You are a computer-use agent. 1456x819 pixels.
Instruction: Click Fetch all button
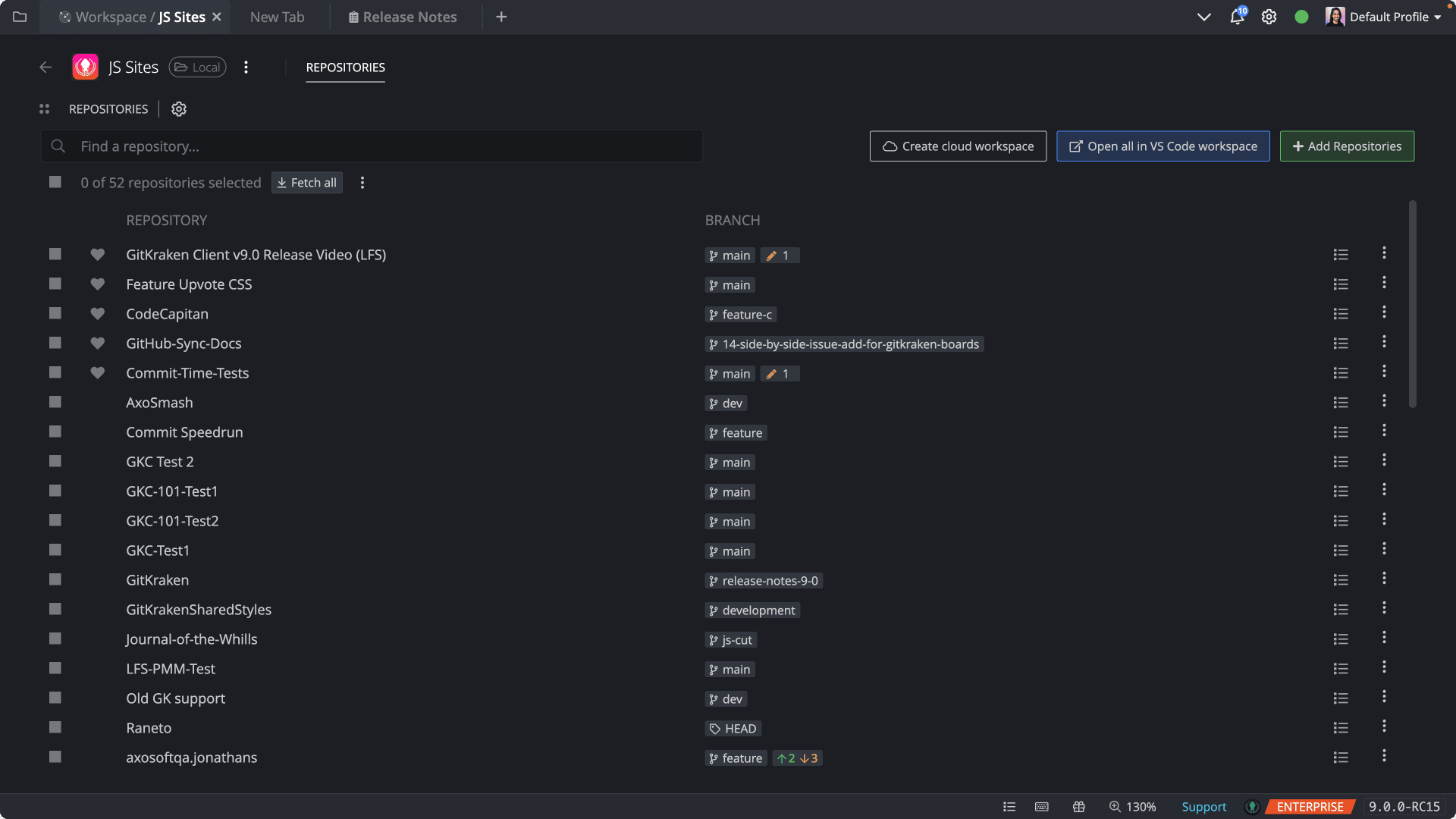307,183
